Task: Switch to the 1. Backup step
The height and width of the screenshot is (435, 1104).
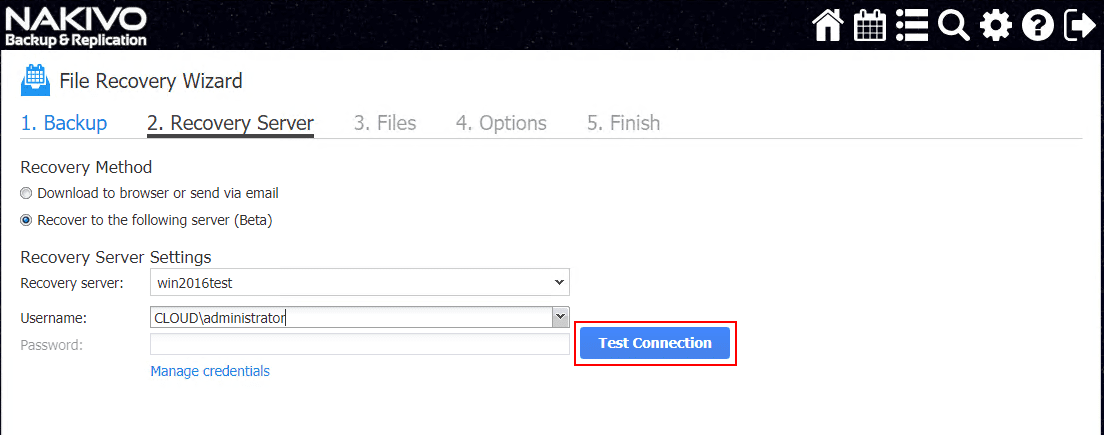Action: click(x=64, y=123)
